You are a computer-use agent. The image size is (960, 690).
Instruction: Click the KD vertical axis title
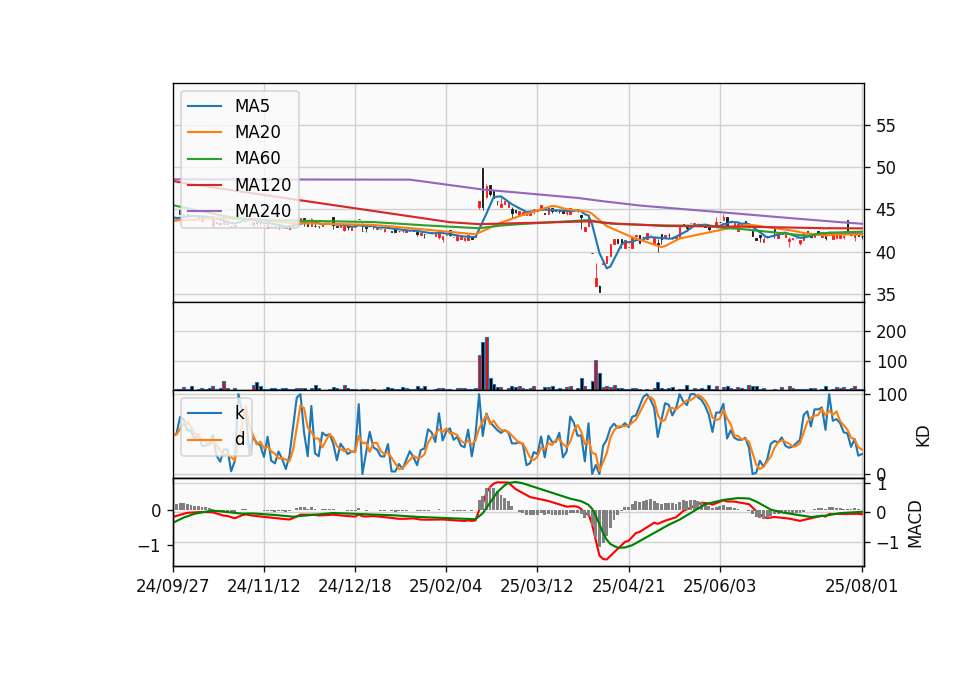923,436
